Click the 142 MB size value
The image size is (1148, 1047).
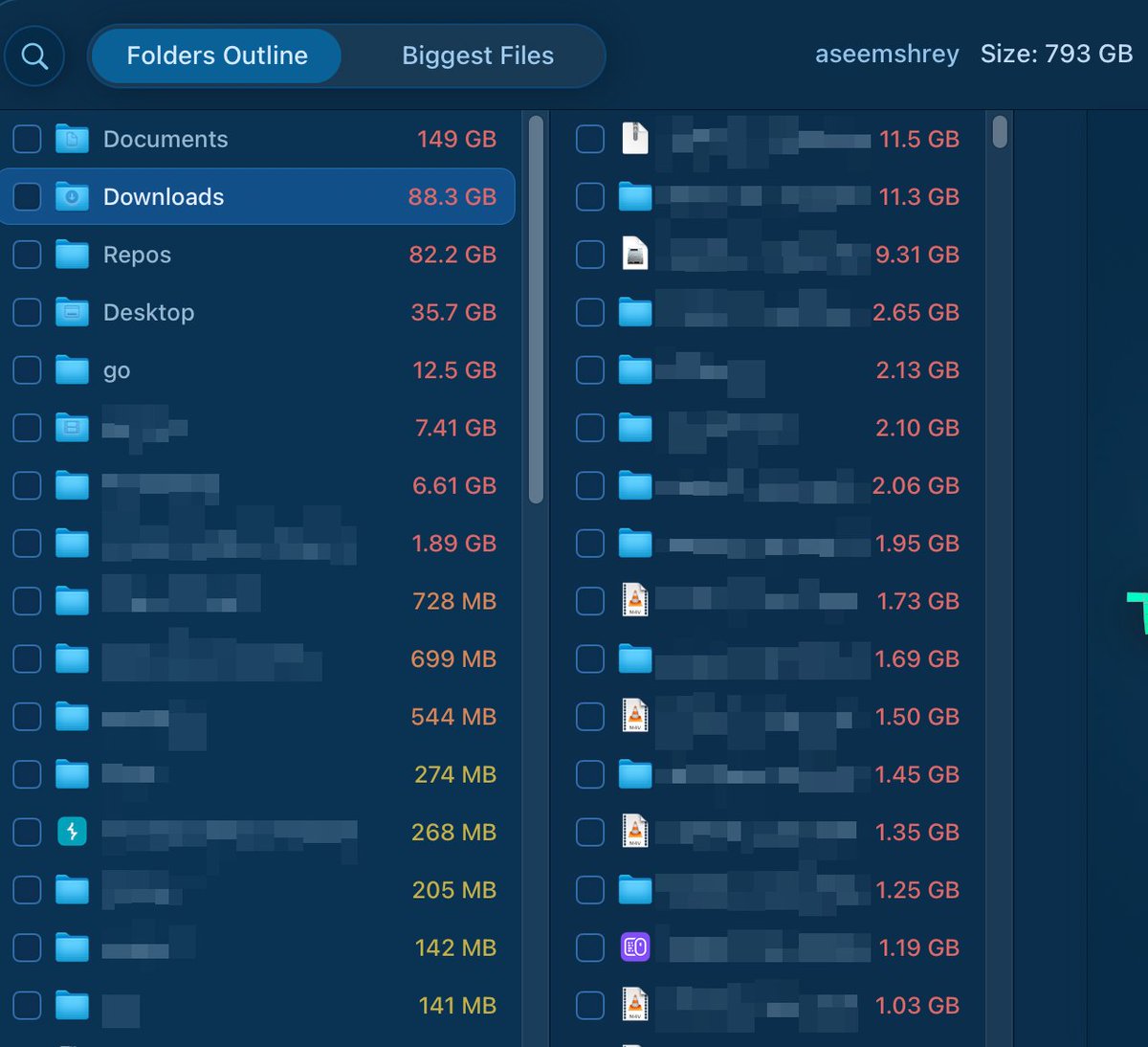point(455,947)
